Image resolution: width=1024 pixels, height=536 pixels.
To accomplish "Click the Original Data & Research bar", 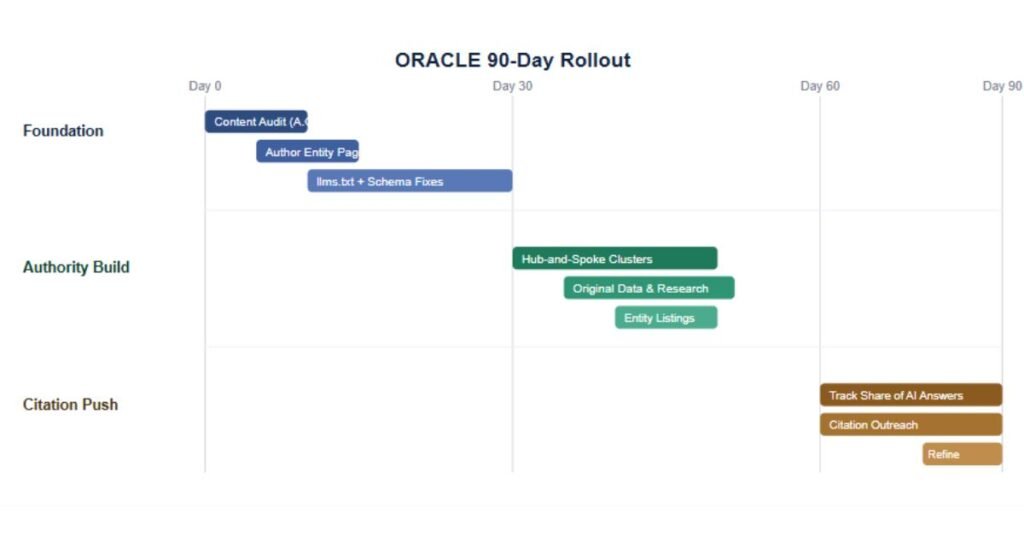I will tap(649, 288).
